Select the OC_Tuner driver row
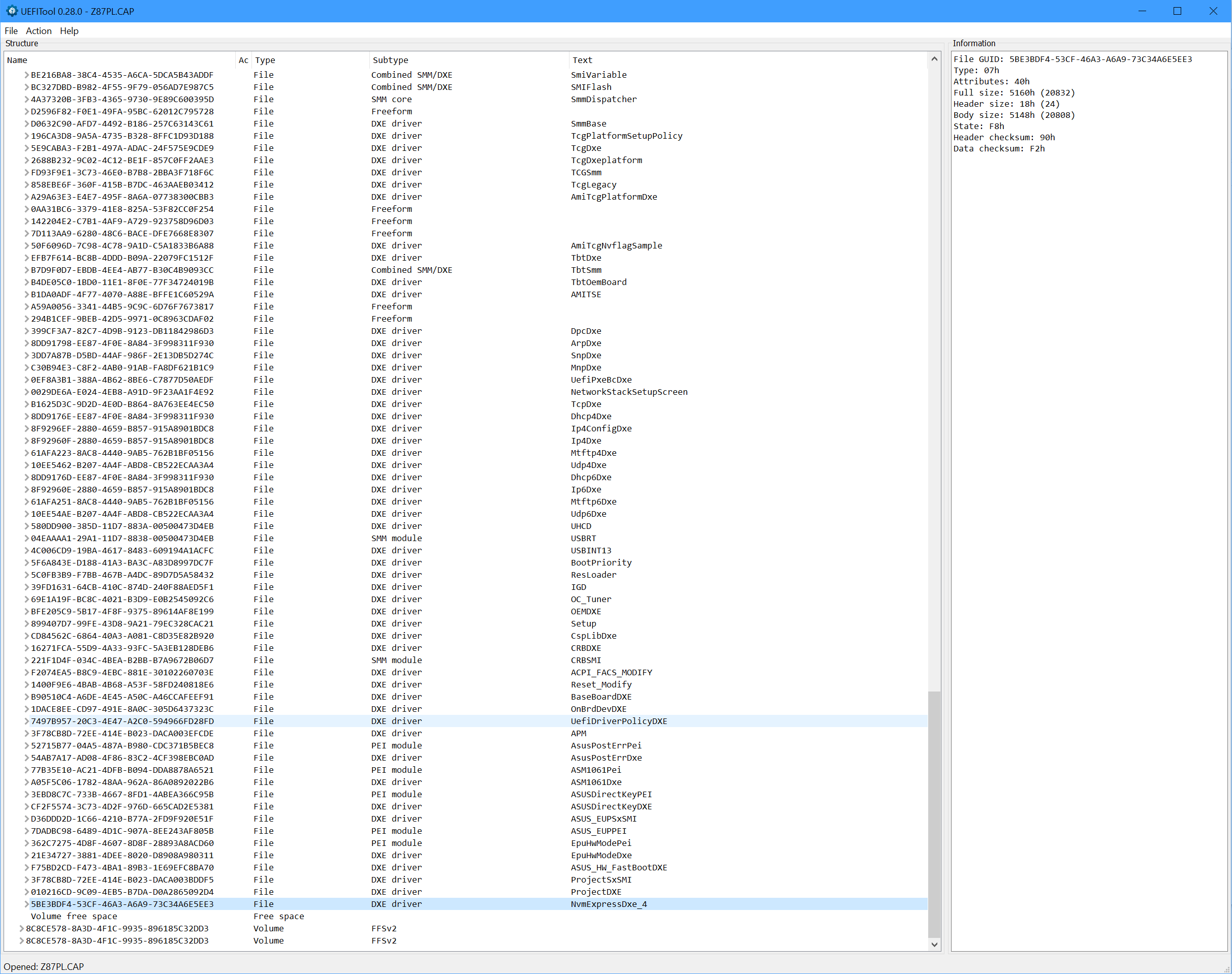Viewport: 1232px width, 974px height. [466, 600]
